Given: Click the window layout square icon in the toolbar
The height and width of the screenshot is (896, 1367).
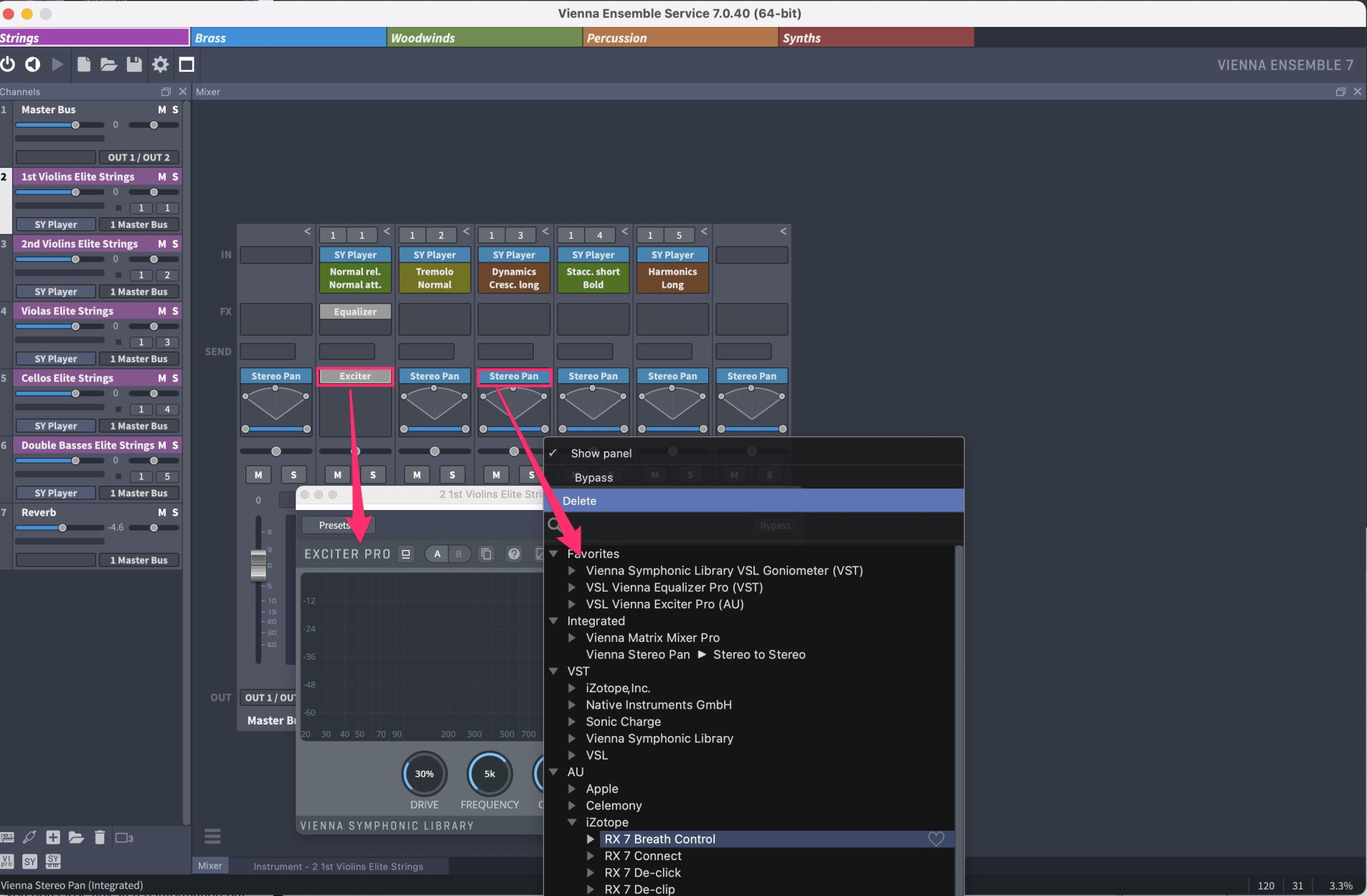Looking at the screenshot, I should 187,65.
